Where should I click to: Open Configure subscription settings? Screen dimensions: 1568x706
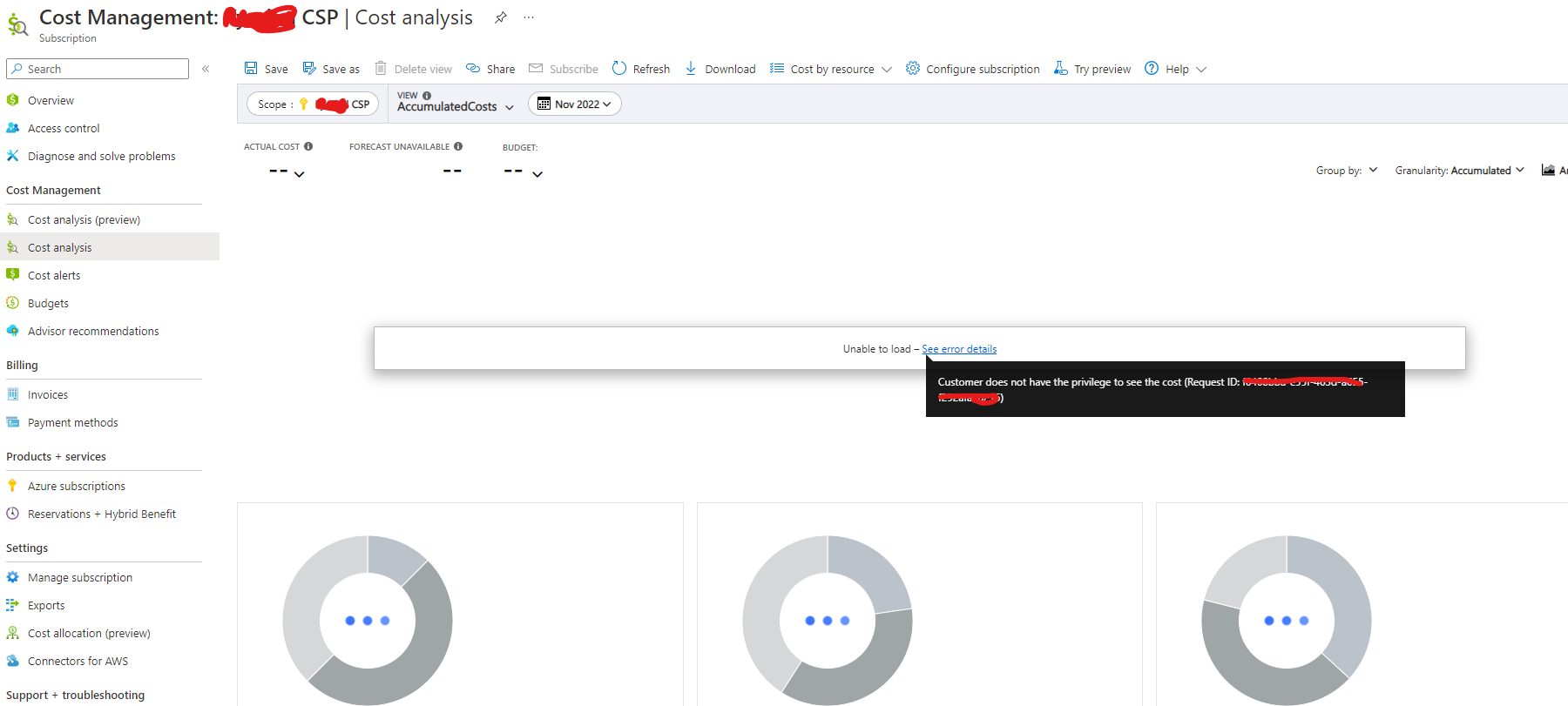973,69
